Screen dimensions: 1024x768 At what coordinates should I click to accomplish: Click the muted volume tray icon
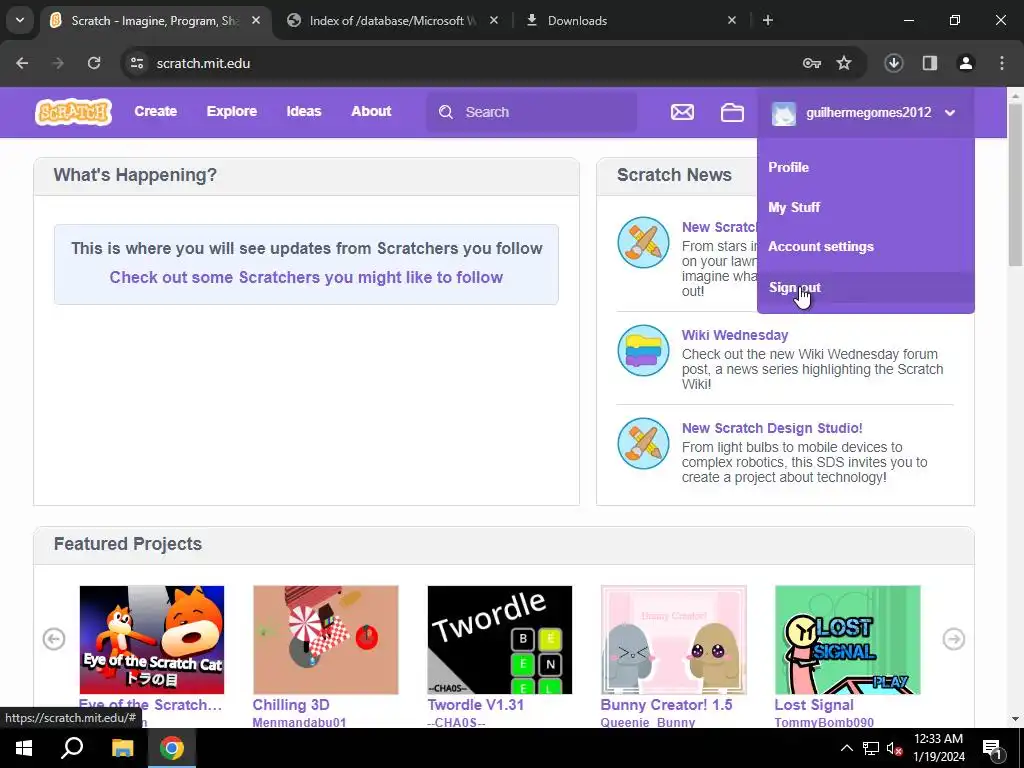(894, 748)
